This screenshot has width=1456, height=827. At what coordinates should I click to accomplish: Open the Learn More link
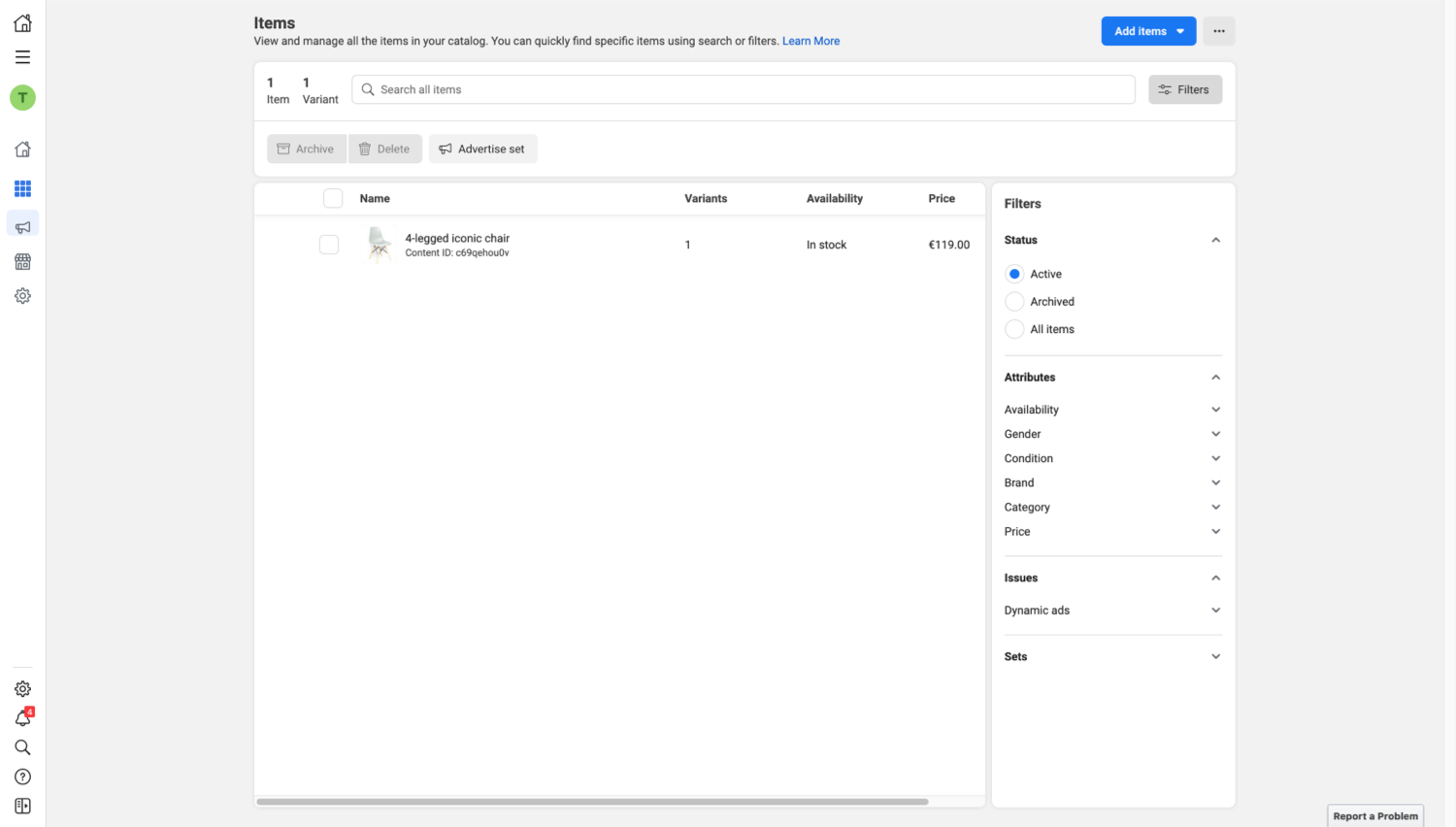(x=811, y=41)
